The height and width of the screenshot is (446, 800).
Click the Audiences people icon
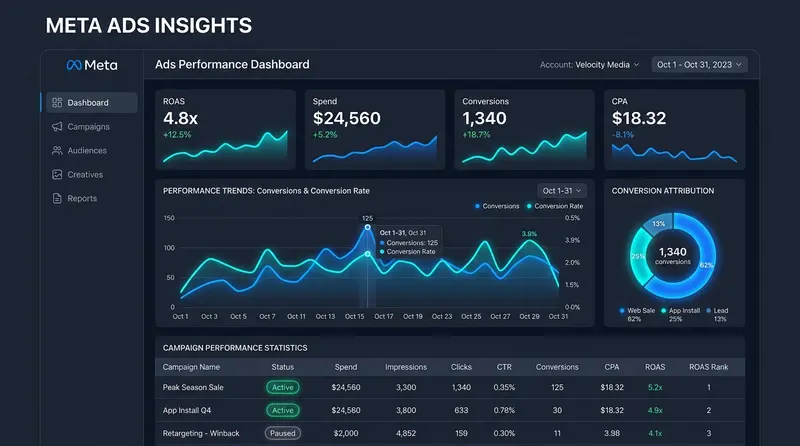[57, 151]
